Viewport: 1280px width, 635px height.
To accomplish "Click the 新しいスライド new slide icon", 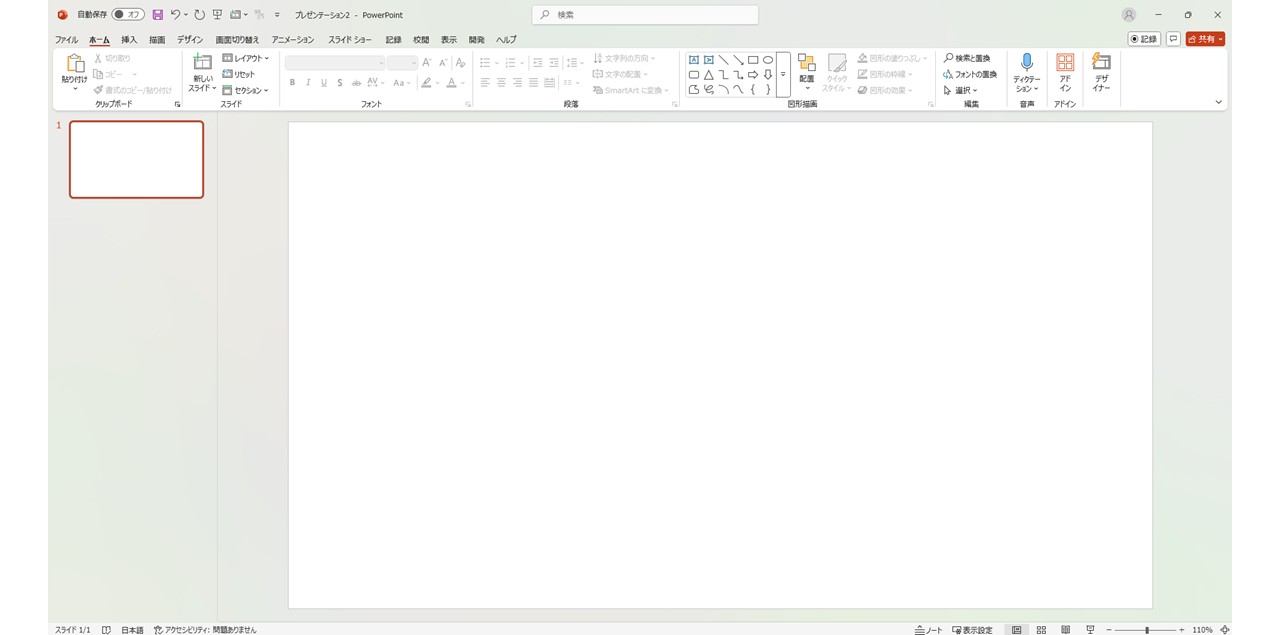I will pos(203,63).
